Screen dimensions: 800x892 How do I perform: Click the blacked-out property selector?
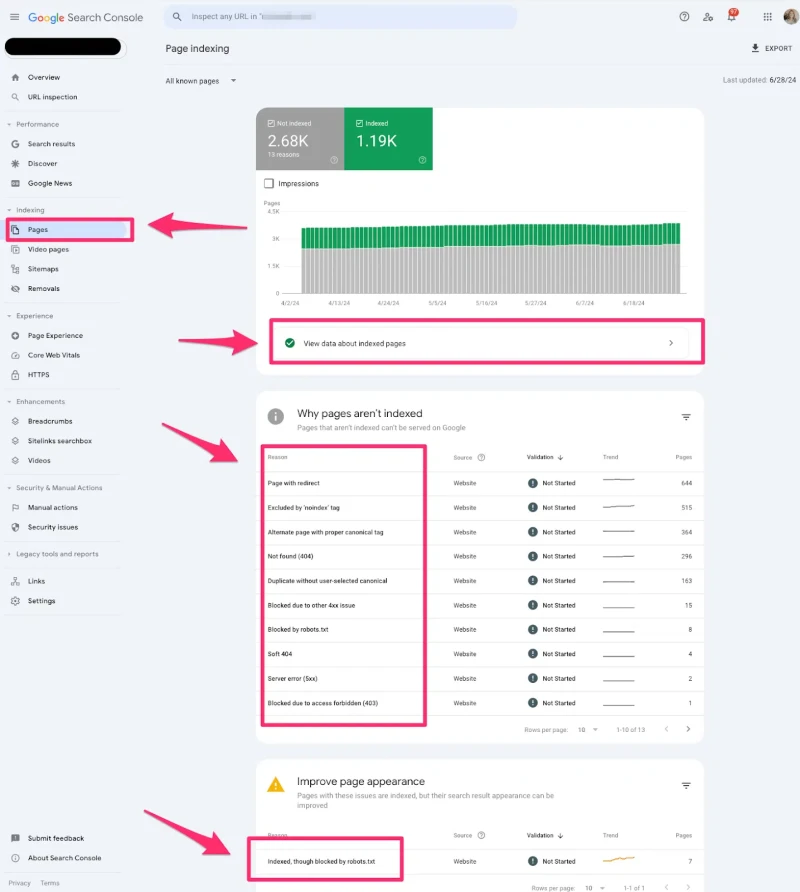click(63, 47)
